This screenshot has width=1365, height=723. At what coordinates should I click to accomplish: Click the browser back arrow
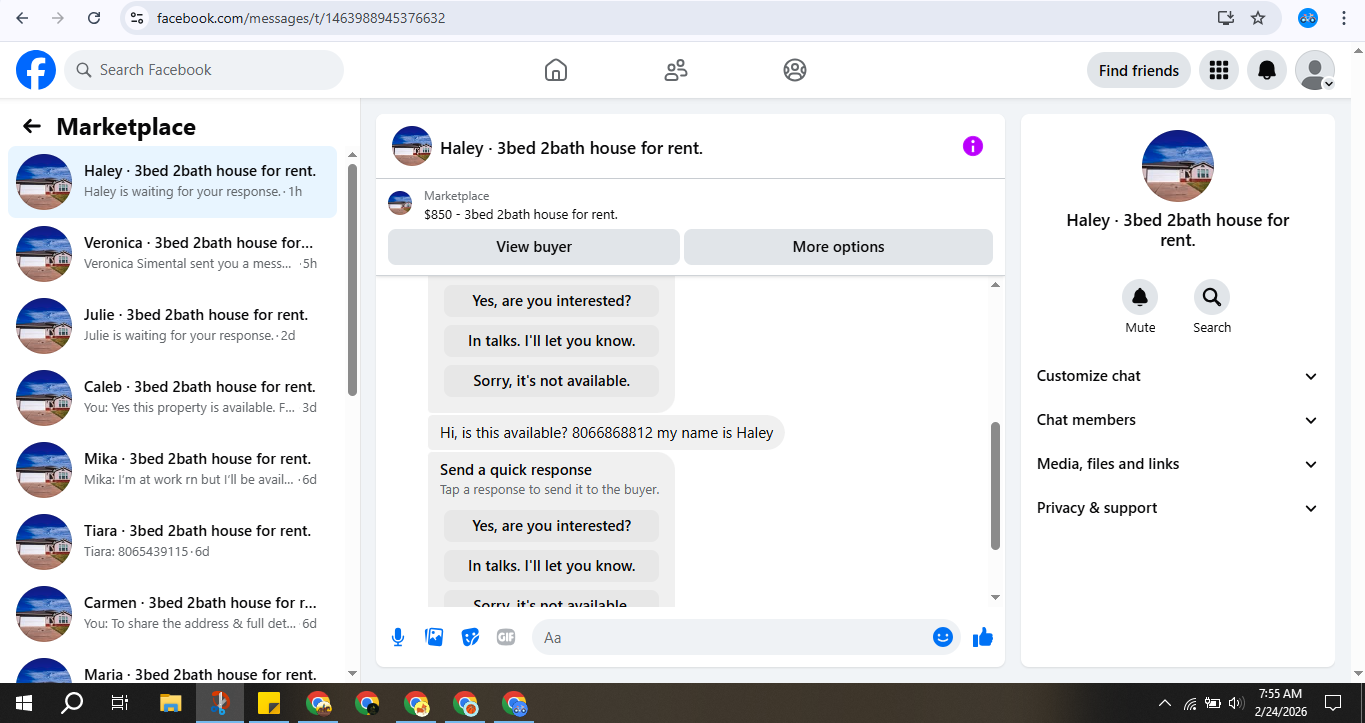click(x=22, y=18)
